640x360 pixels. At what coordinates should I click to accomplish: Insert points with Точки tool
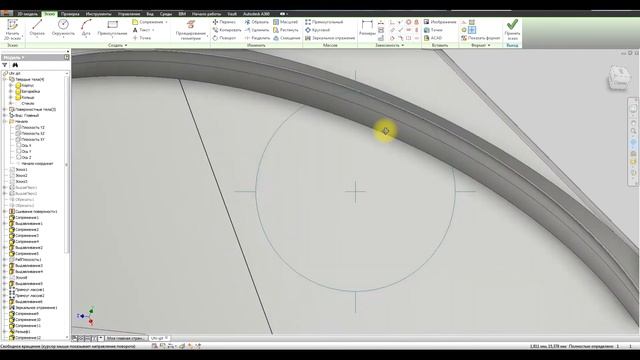[x=433, y=30]
